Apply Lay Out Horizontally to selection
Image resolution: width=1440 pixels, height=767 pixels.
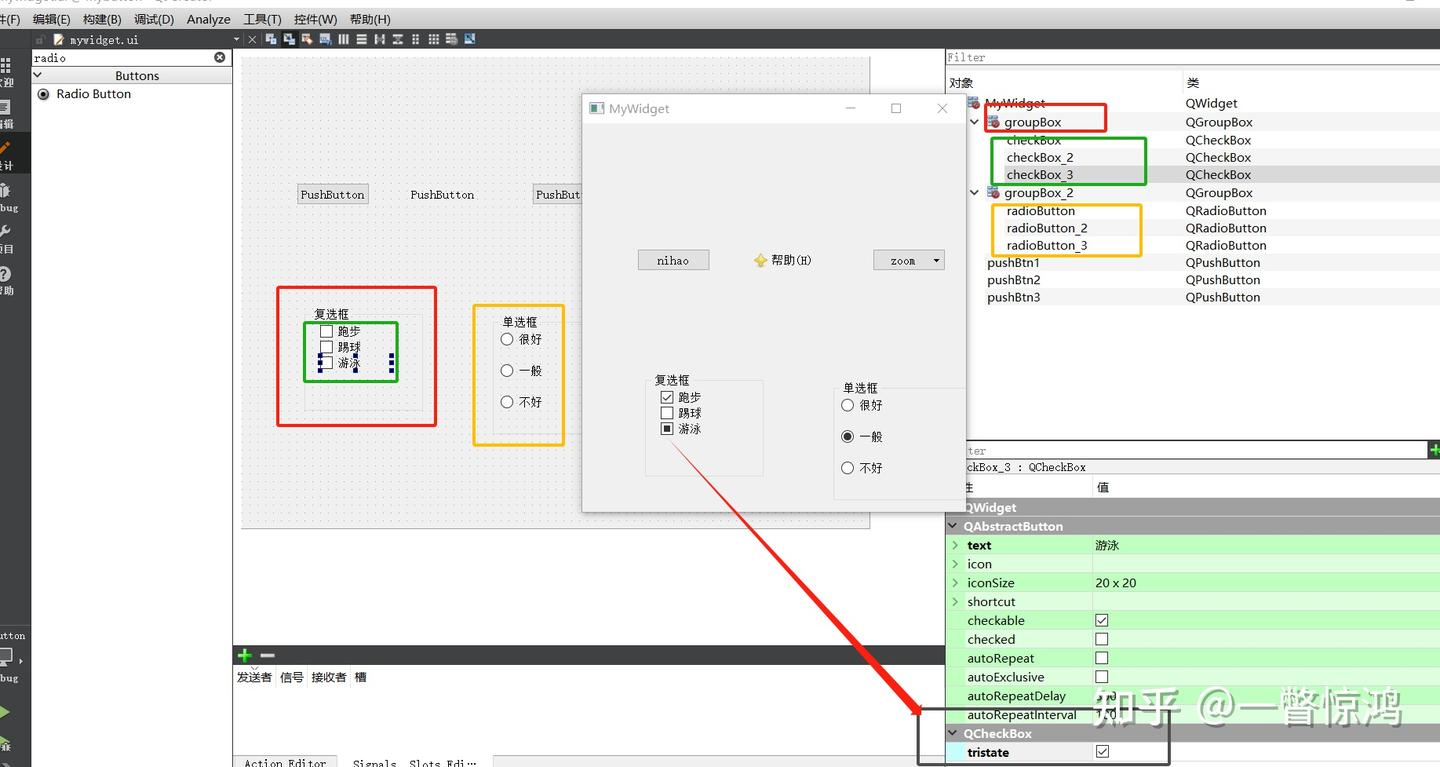tap(344, 39)
